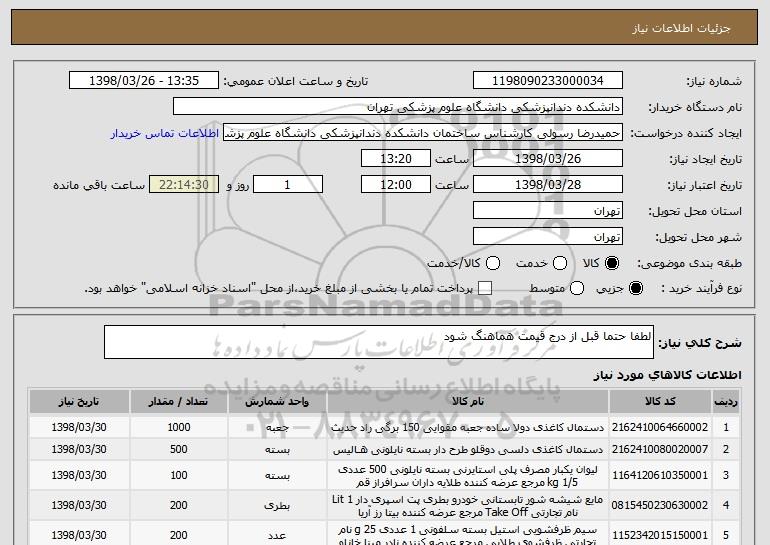Select product code 0815450230630002

[x=660, y=505]
